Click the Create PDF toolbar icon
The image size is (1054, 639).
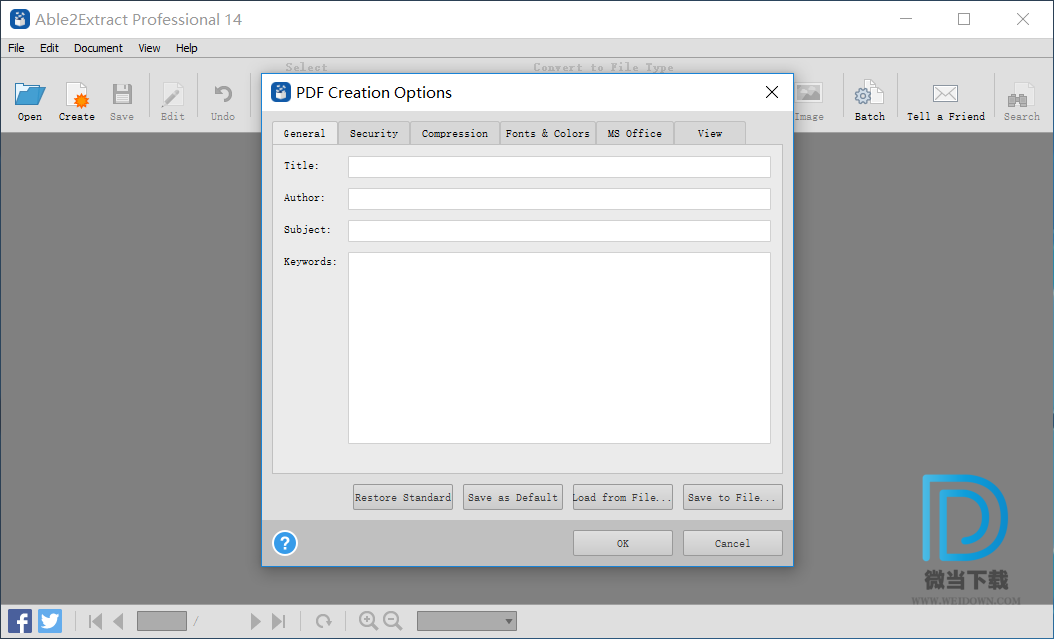tap(77, 95)
